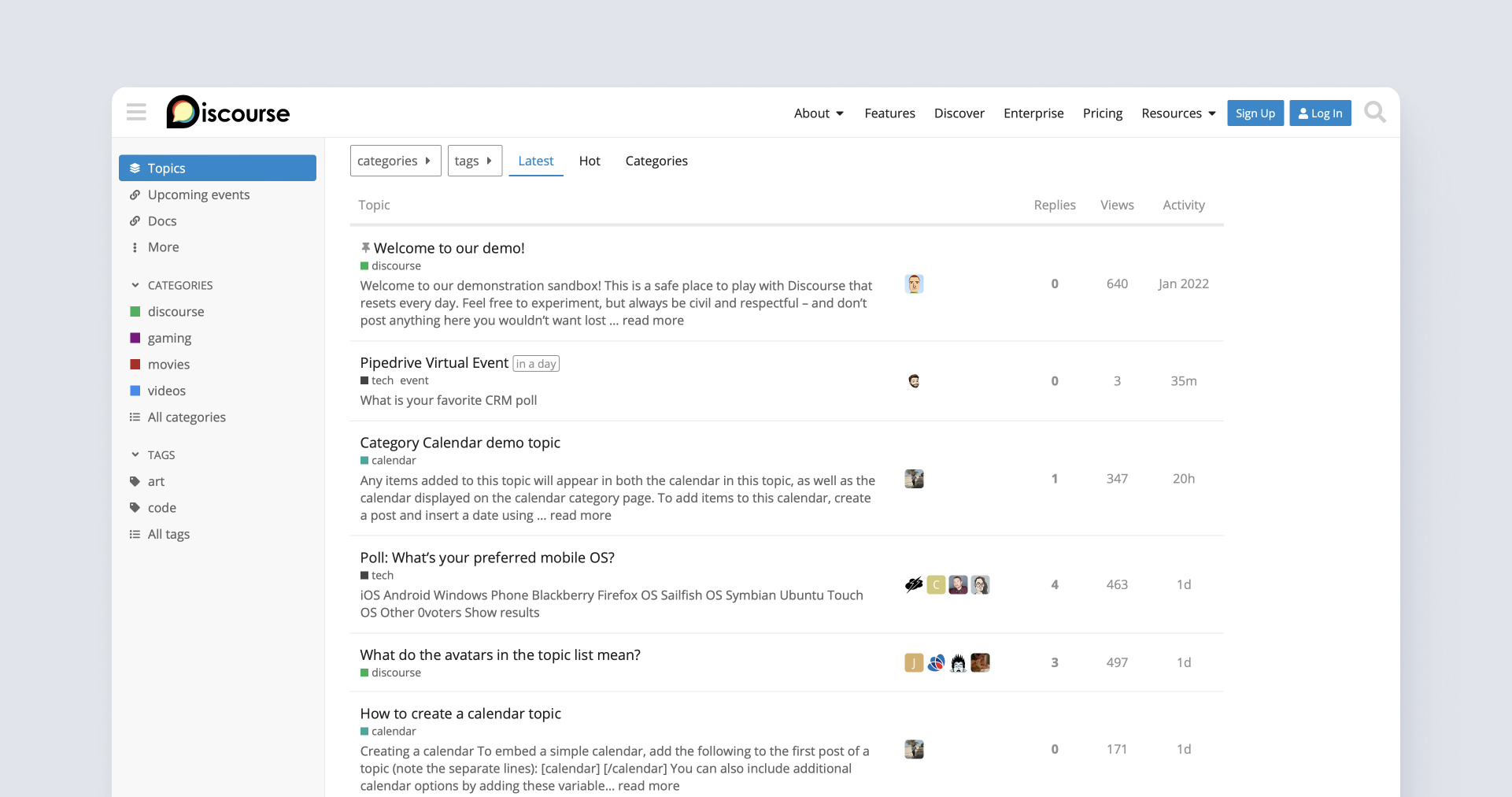Click the link icon next to Upcoming events
1512x797 pixels.
(x=135, y=195)
